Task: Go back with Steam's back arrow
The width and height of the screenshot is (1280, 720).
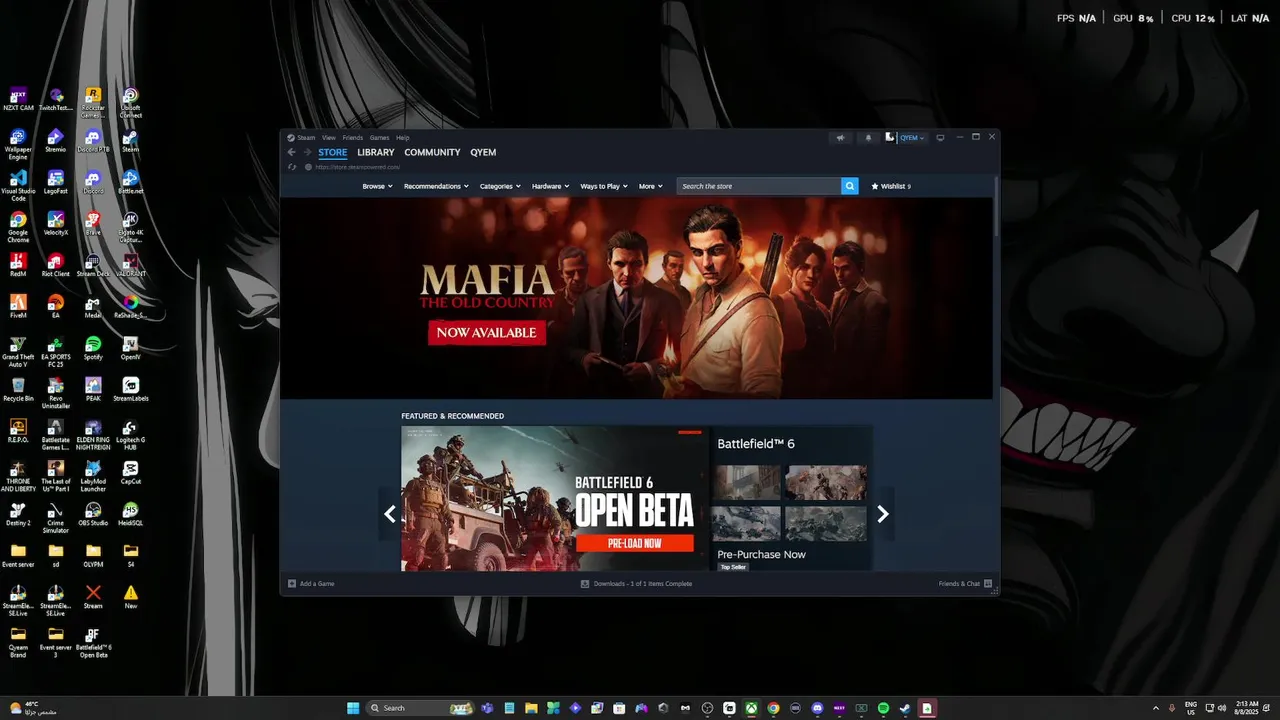Action: click(291, 152)
